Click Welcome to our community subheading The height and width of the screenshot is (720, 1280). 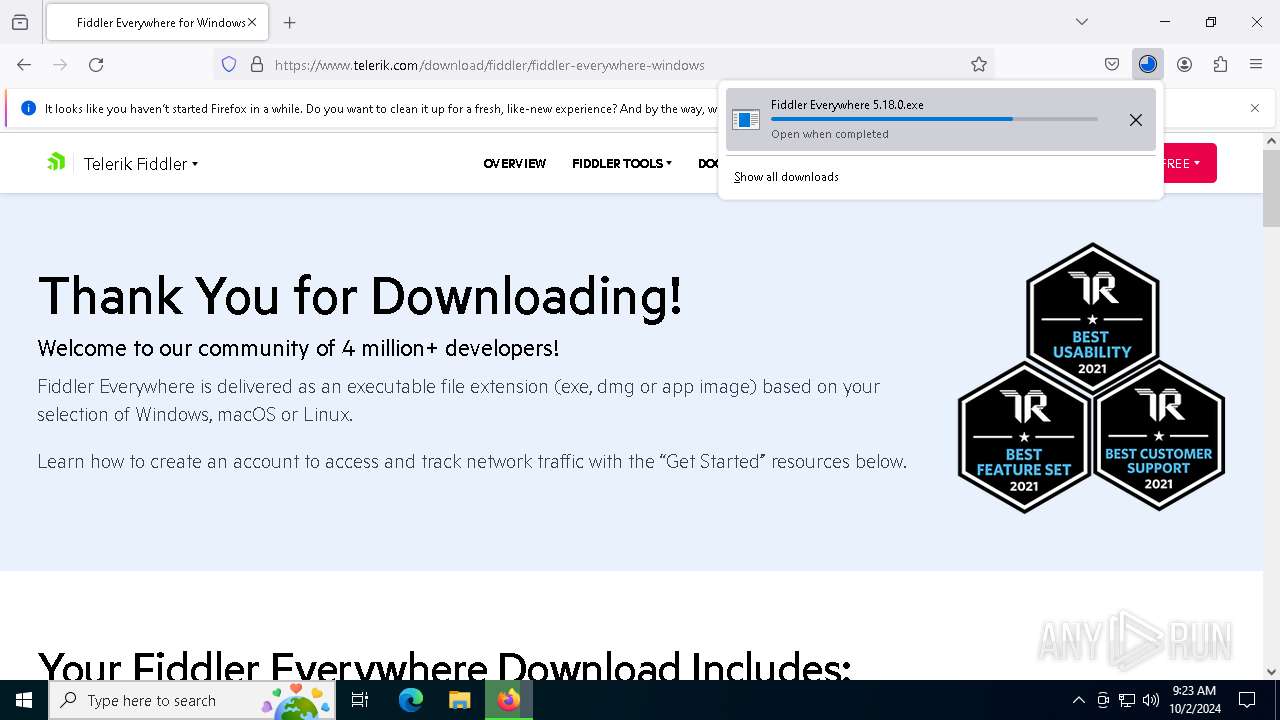coord(298,348)
